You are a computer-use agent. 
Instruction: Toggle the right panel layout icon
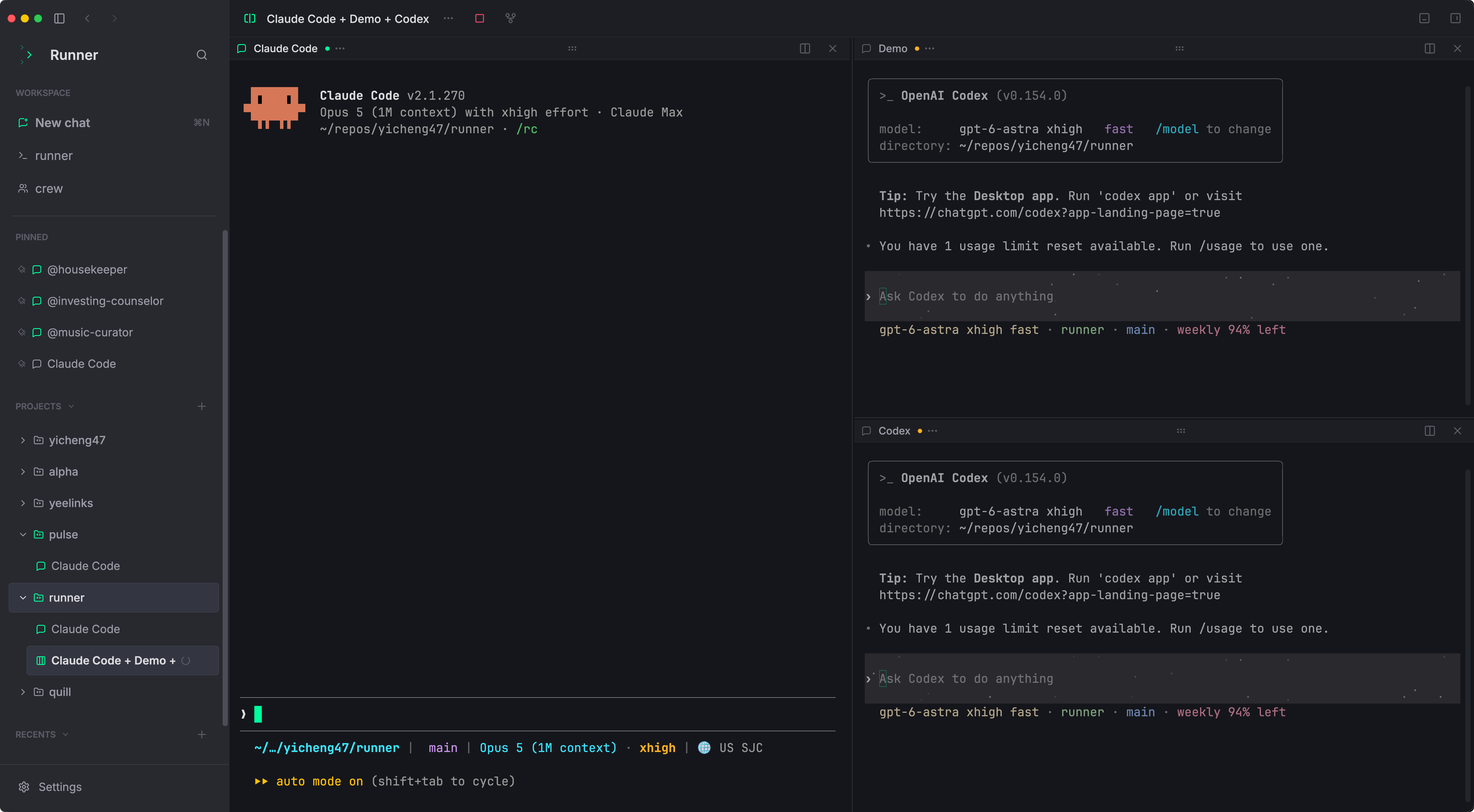1455,18
